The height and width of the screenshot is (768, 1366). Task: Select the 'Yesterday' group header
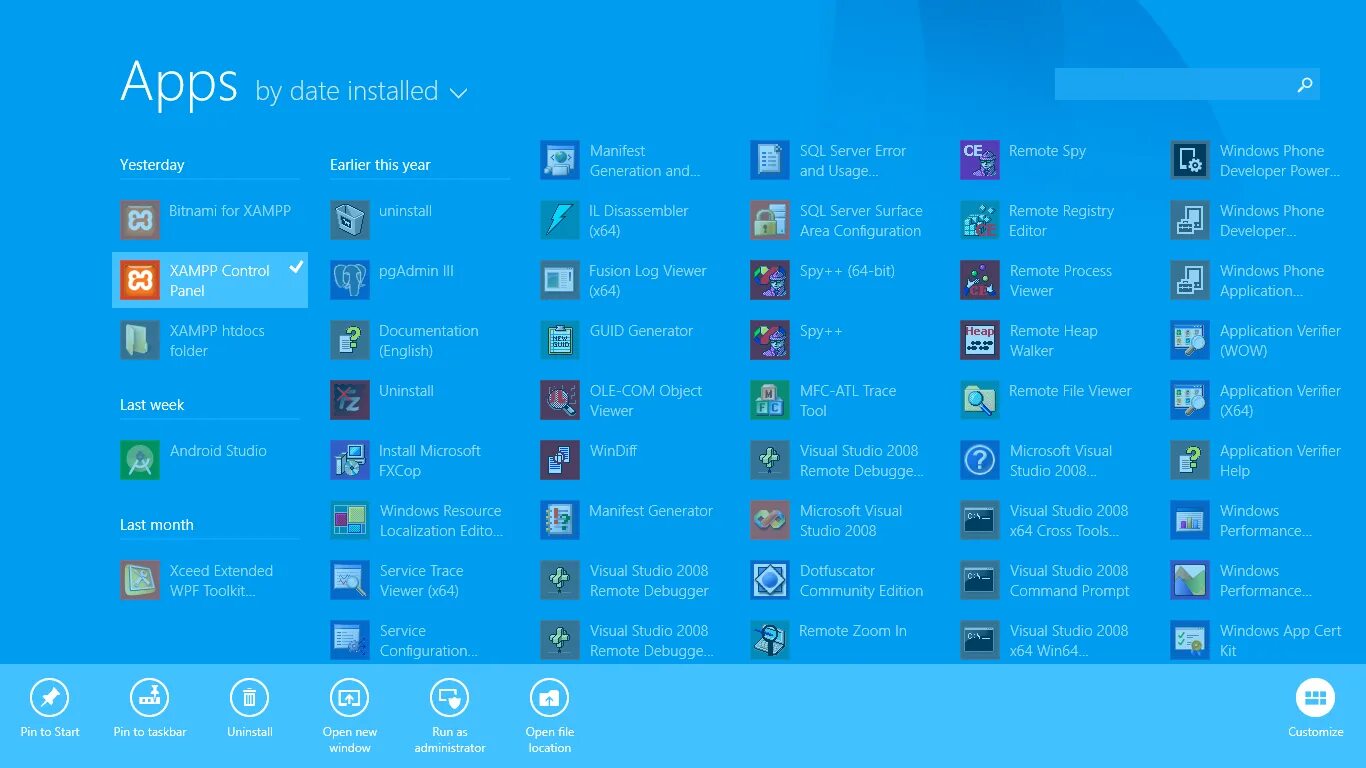[x=152, y=165]
